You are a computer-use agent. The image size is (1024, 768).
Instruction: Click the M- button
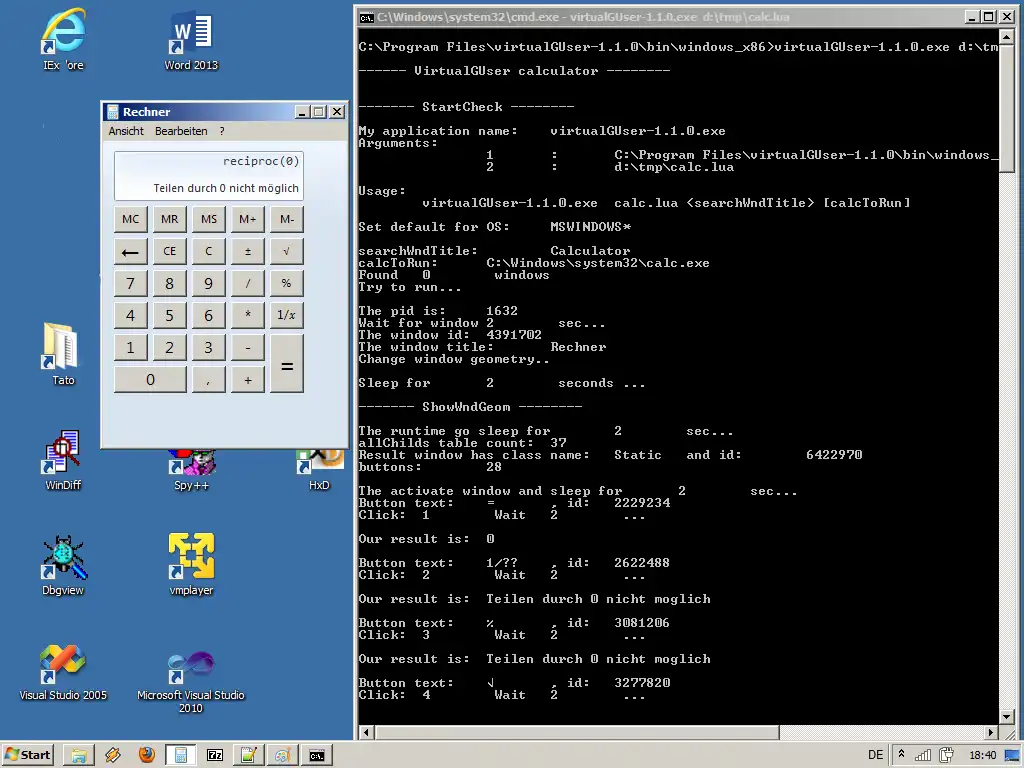click(287, 219)
